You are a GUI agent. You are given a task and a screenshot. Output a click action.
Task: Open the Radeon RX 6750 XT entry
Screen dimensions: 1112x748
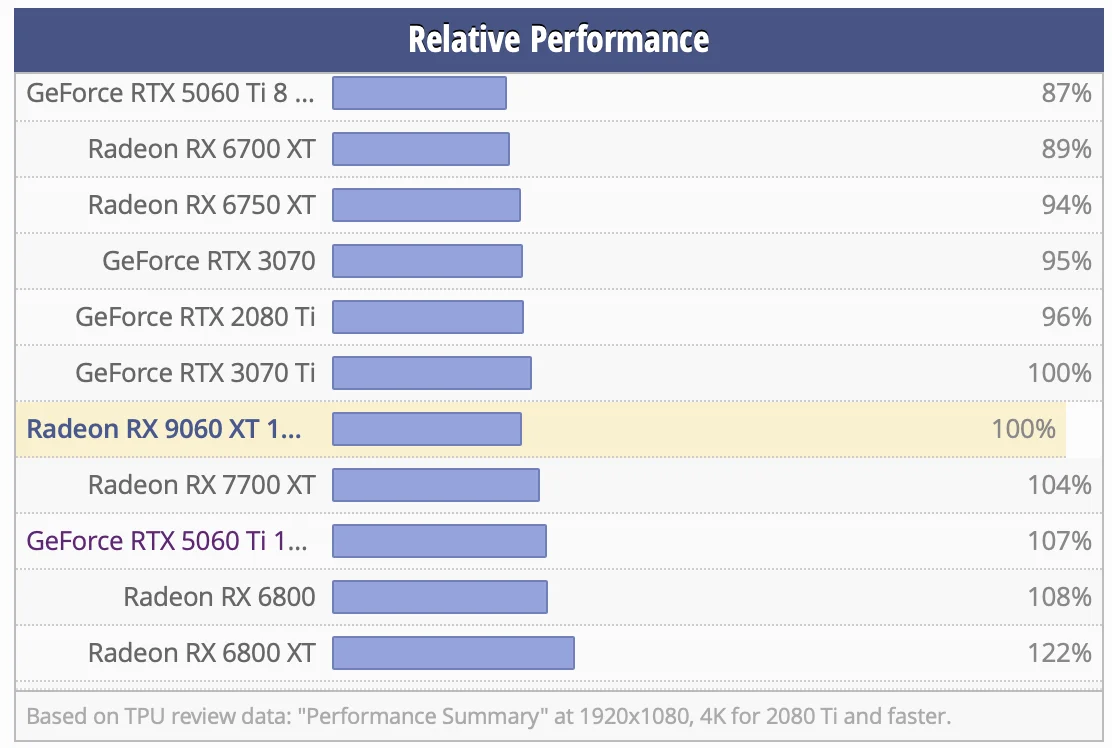(x=201, y=205)
